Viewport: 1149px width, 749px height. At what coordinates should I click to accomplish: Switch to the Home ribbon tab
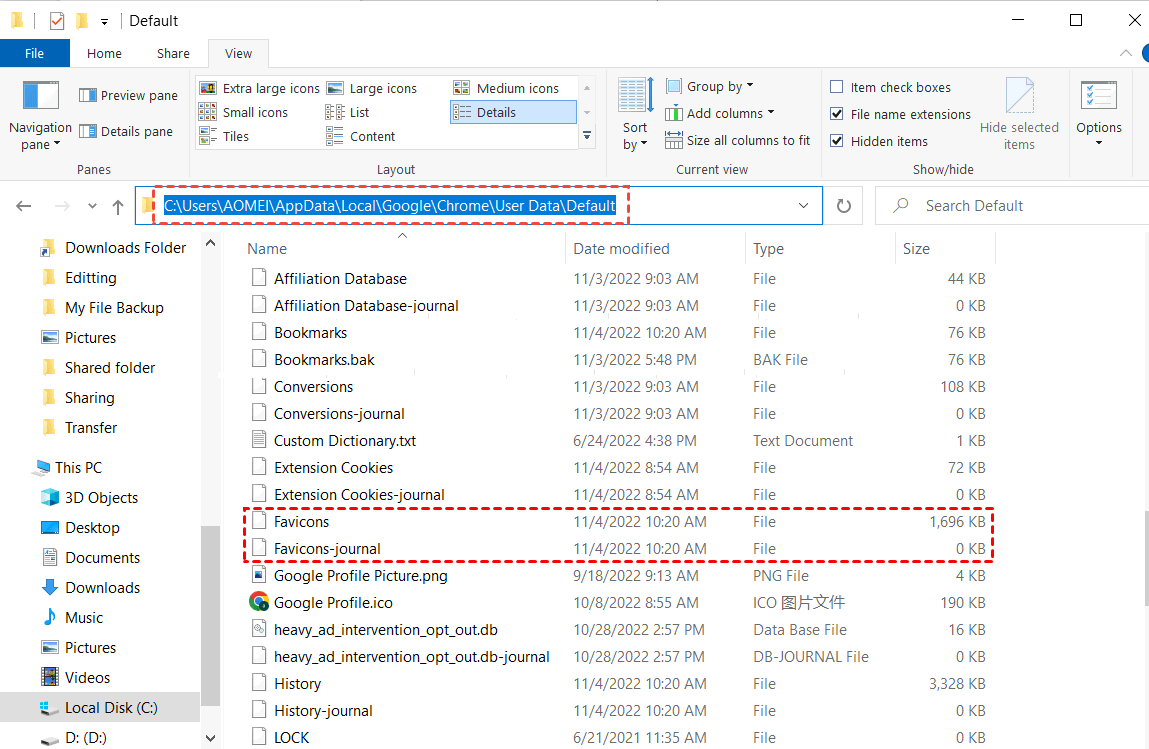click(104, 53)
